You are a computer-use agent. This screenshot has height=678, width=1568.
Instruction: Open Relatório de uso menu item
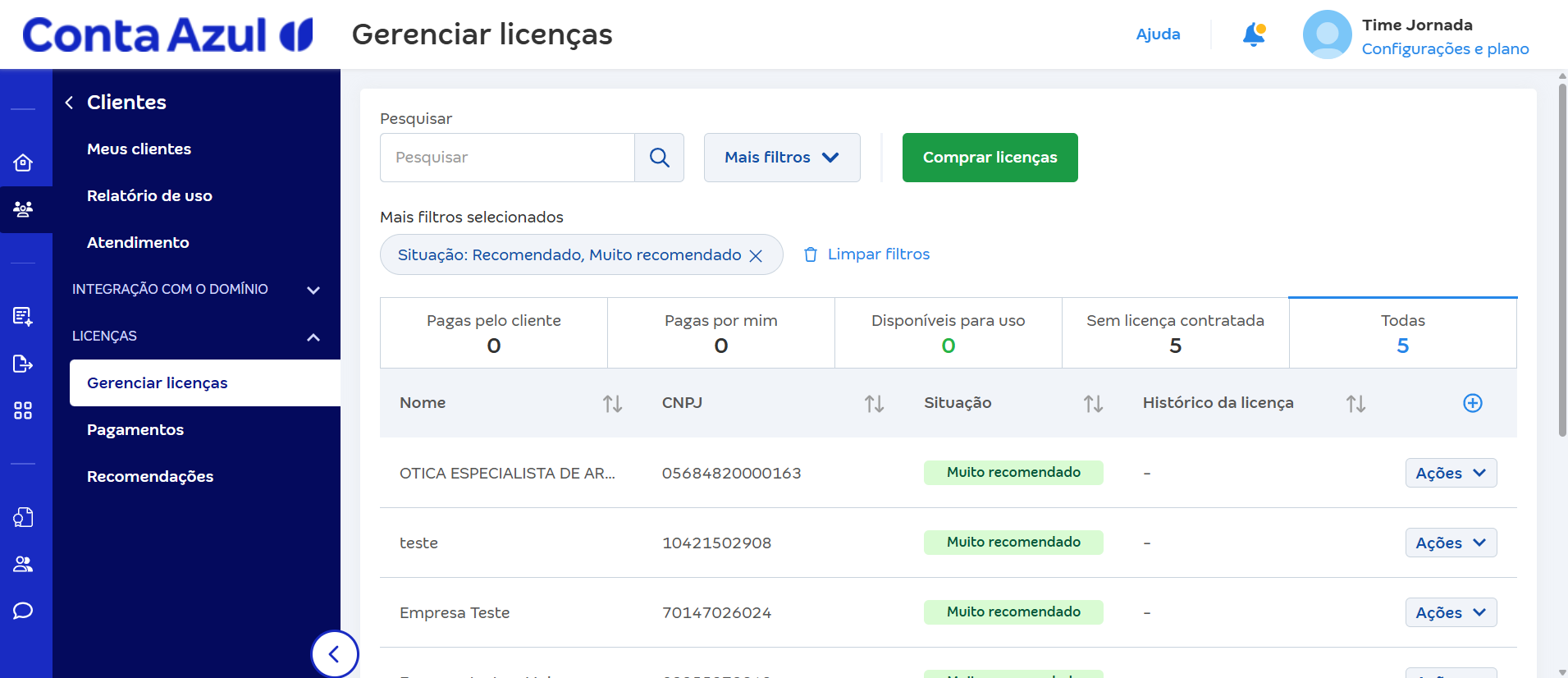pos(149,196)
